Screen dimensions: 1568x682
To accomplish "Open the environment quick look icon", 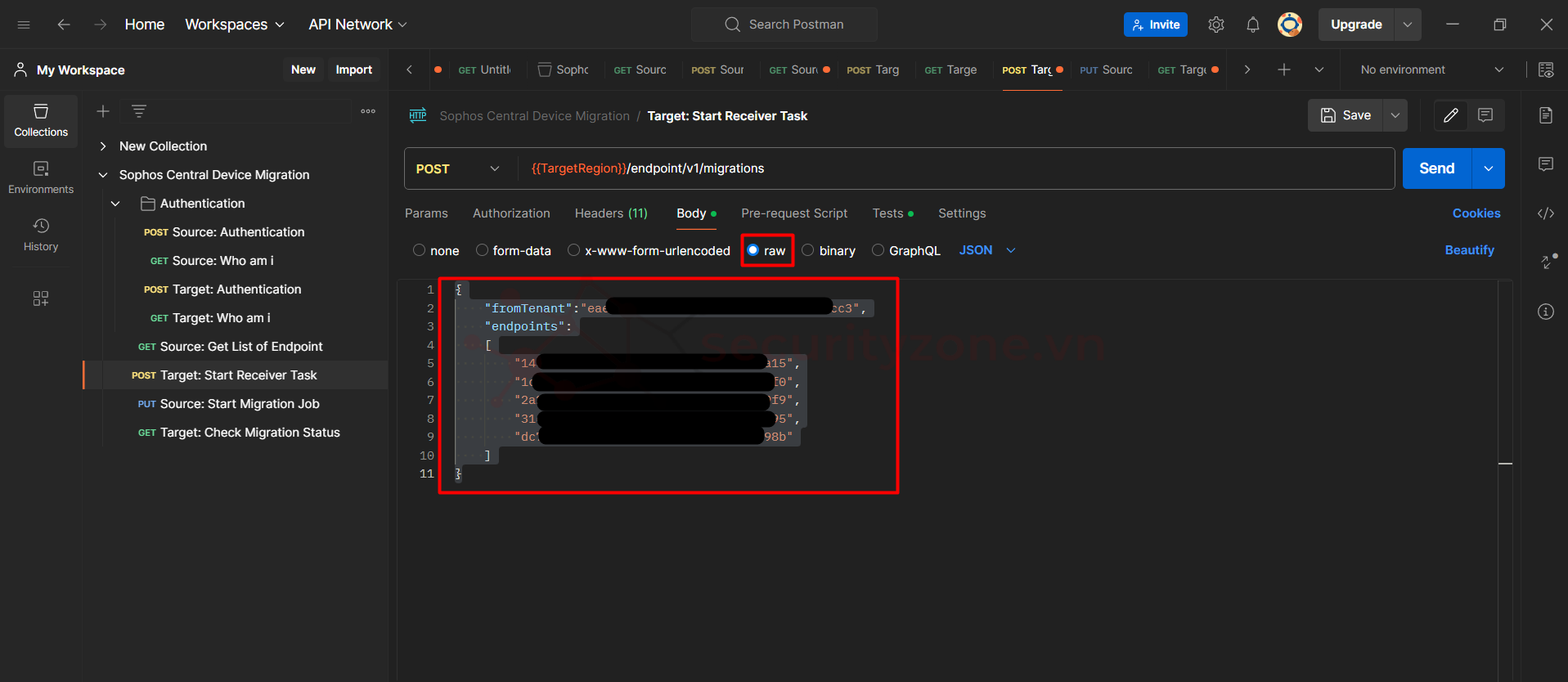I will coord(1546,70).
